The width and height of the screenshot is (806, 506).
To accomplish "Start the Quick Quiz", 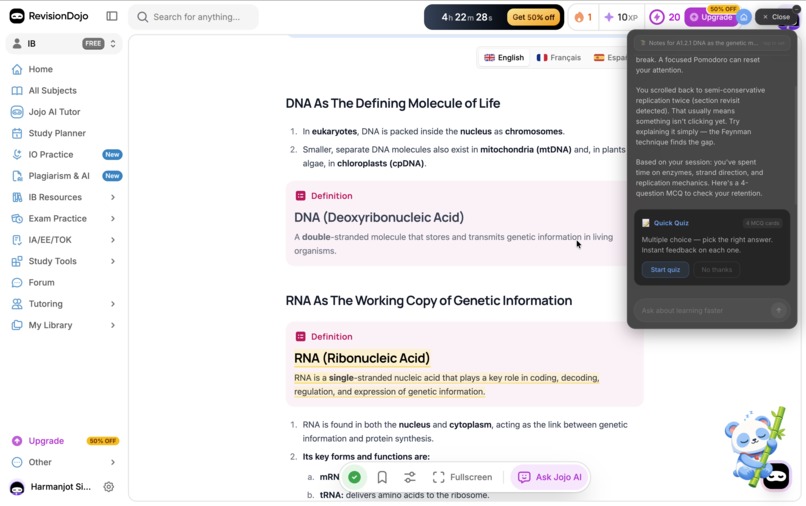I will tap(665, 269).
